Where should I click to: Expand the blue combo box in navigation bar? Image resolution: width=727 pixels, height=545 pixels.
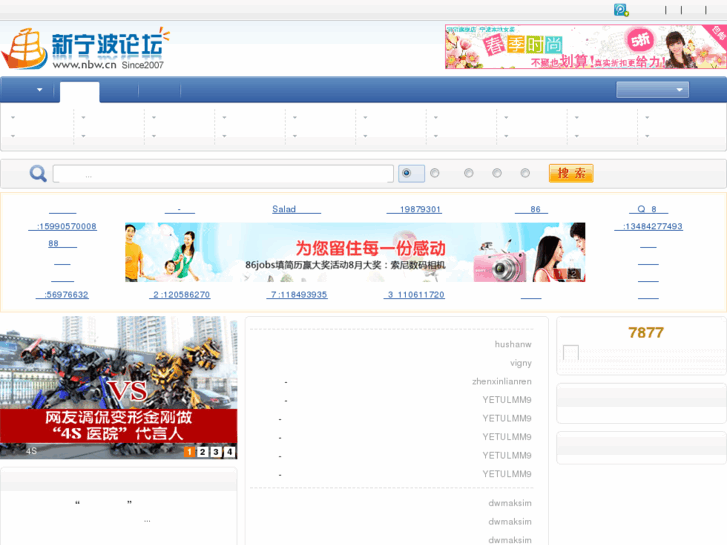click(x=652, y=90)
